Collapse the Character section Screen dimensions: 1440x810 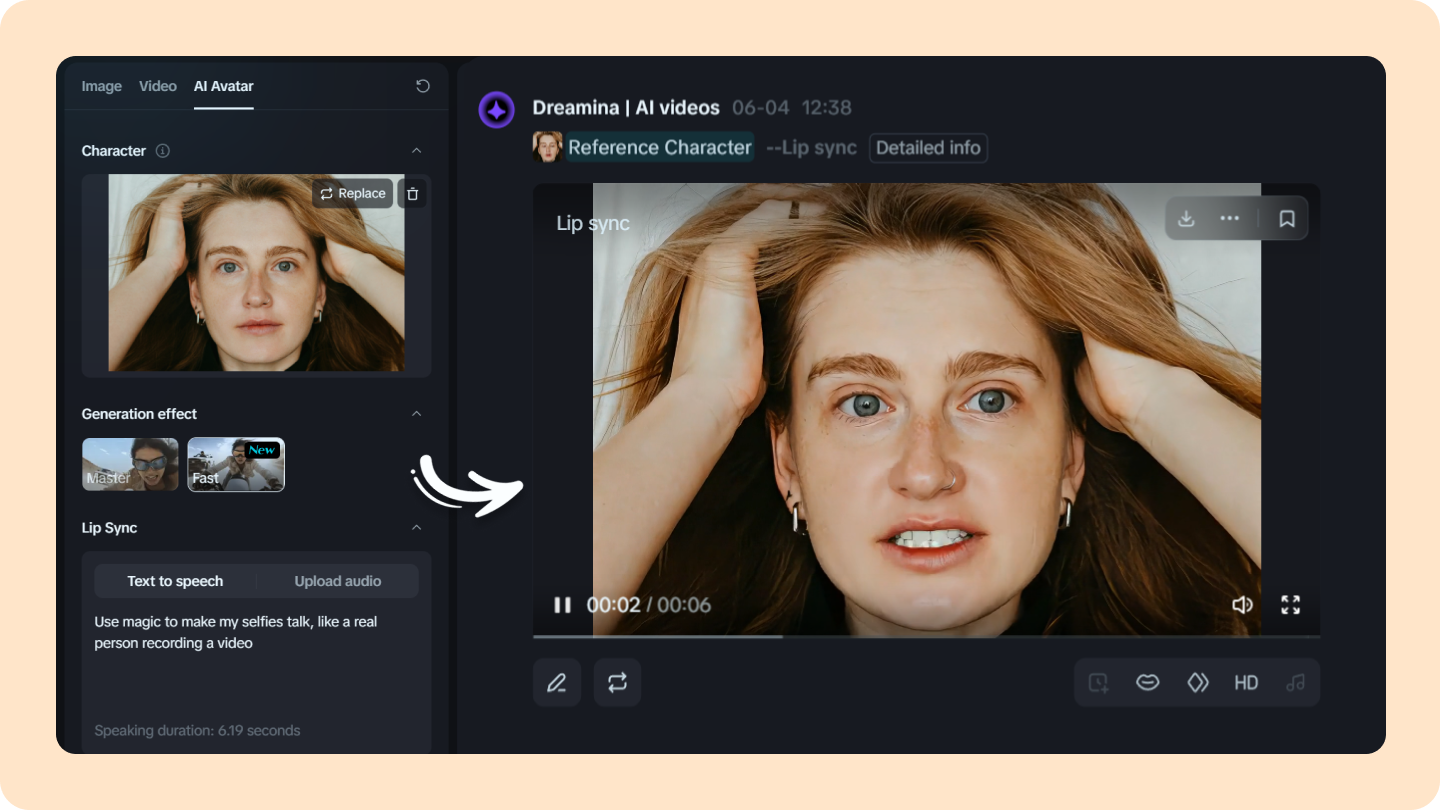pos(417,150)
